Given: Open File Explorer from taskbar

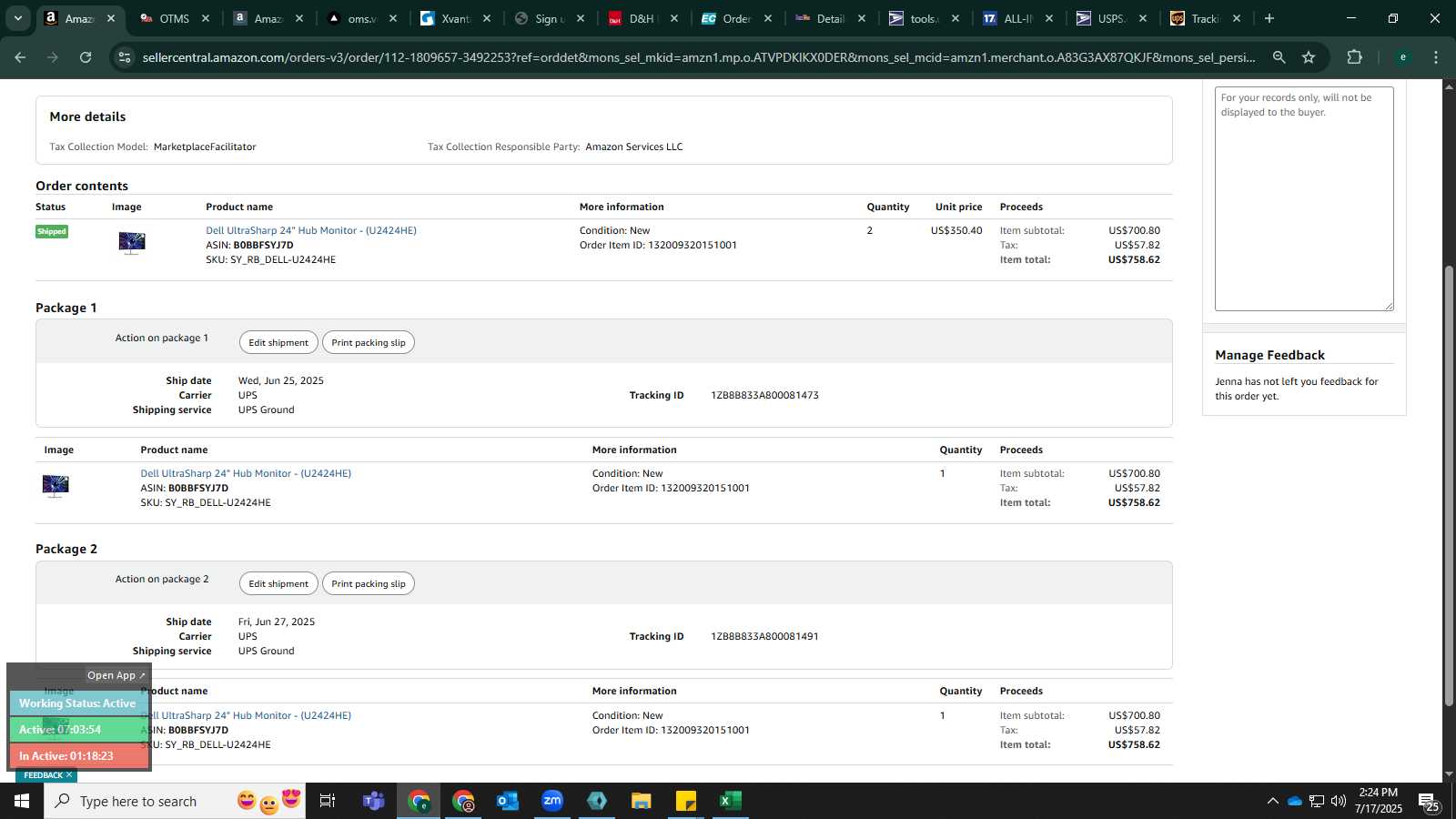Looking at the screenshot, I should pyautogui.click(x=642, y=801).
